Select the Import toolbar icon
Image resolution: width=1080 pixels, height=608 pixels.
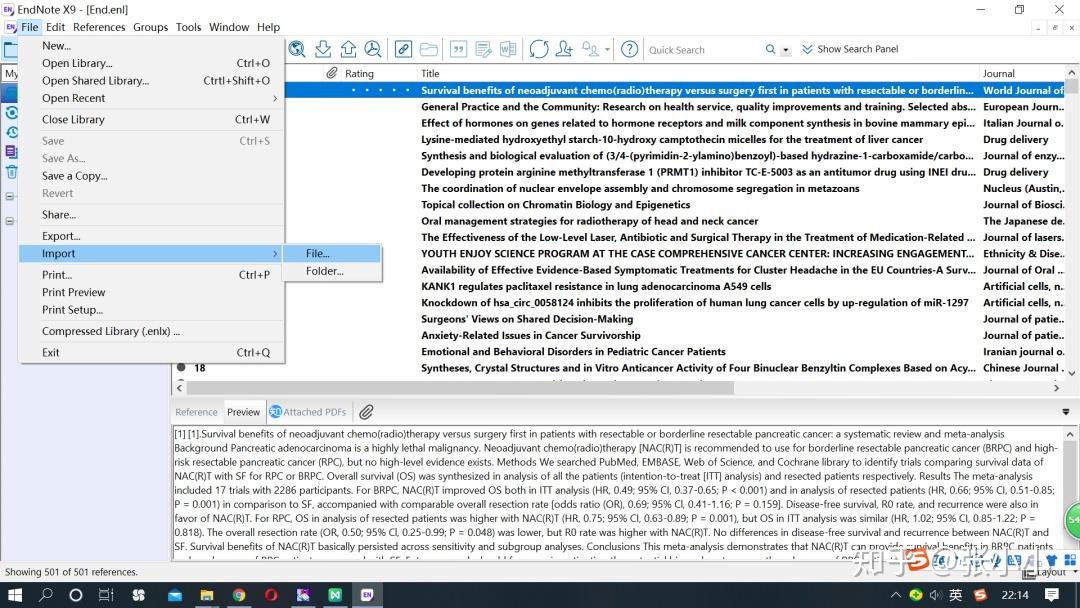pyautogui.click(x=323, y=48)
